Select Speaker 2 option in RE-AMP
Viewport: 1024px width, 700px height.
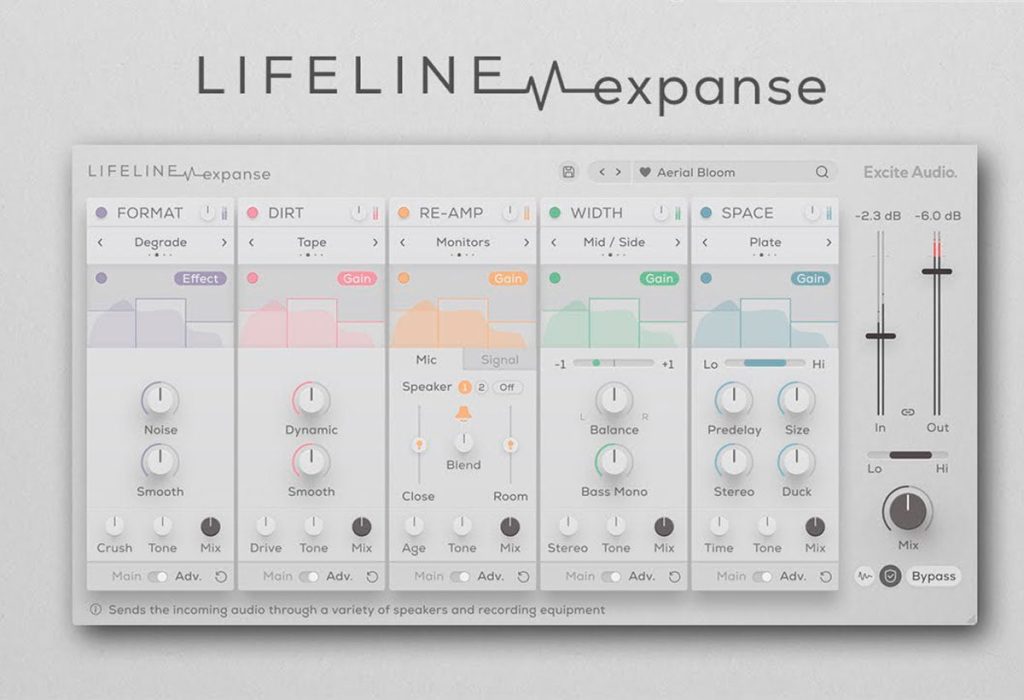[x=481, y=387]
